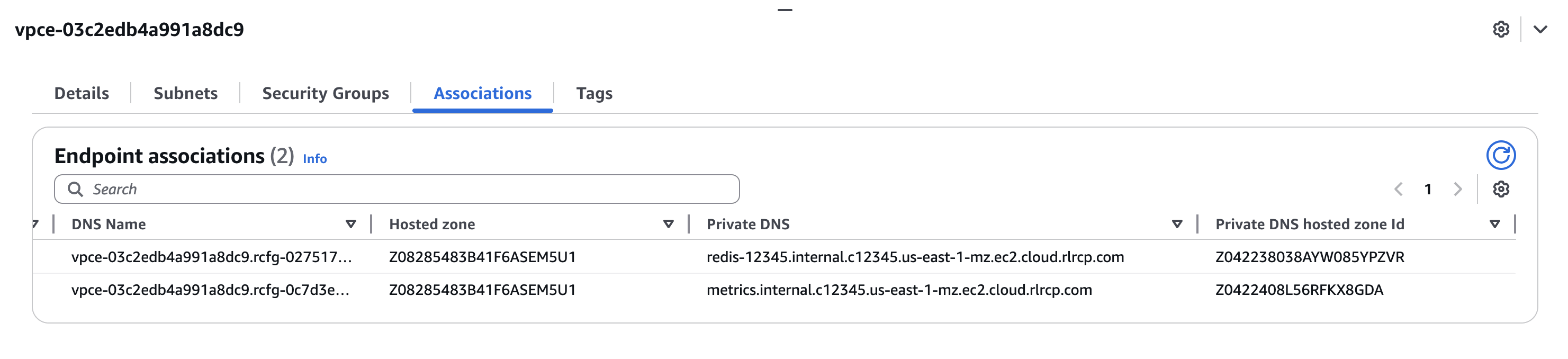Image resolution: width=1568 pixels, height=359 pixels.
Task: Sort by Private DNS hosted zone Id
Action: [1494, 224]
